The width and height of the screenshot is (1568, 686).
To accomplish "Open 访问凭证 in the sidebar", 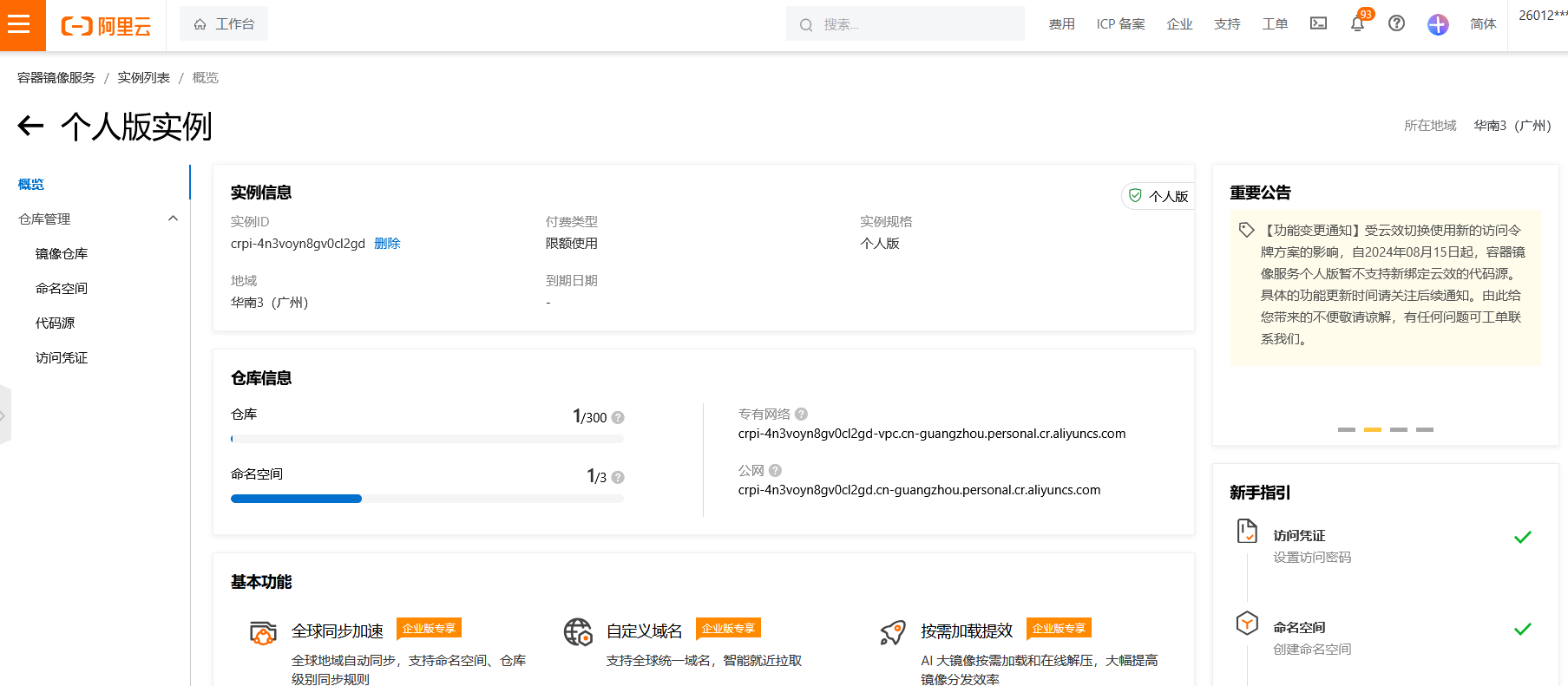I will 62,357.
